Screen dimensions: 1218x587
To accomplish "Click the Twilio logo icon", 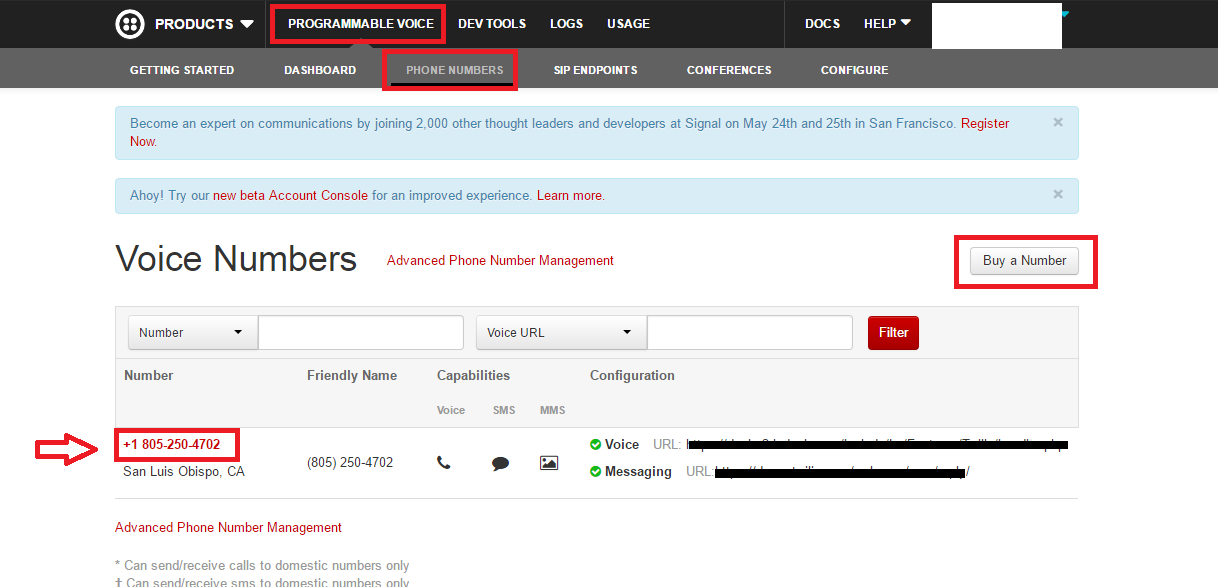I will pos(130,24).
